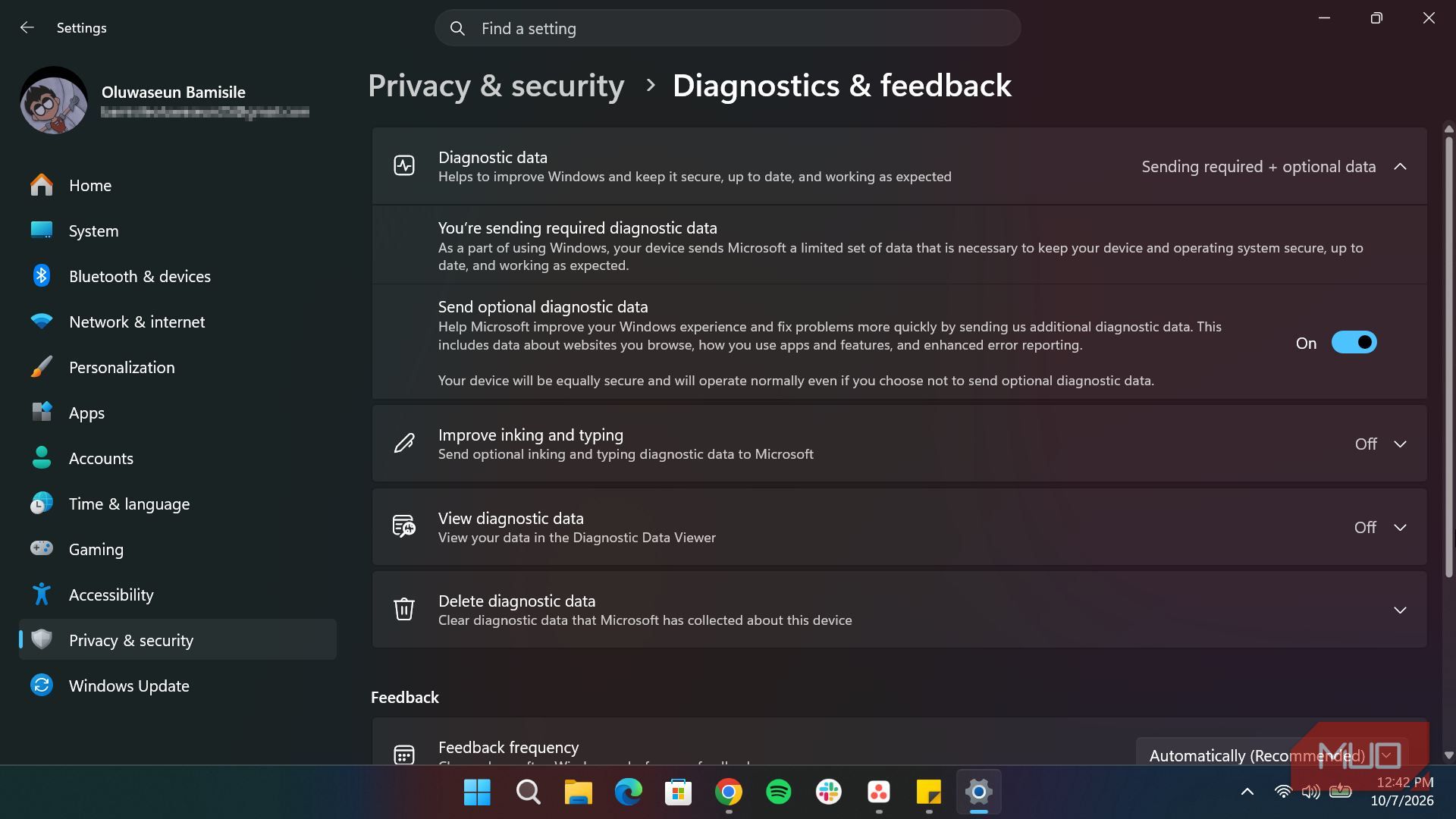
Task: Go to Home in sidebar
Action: tap(177, 185)
